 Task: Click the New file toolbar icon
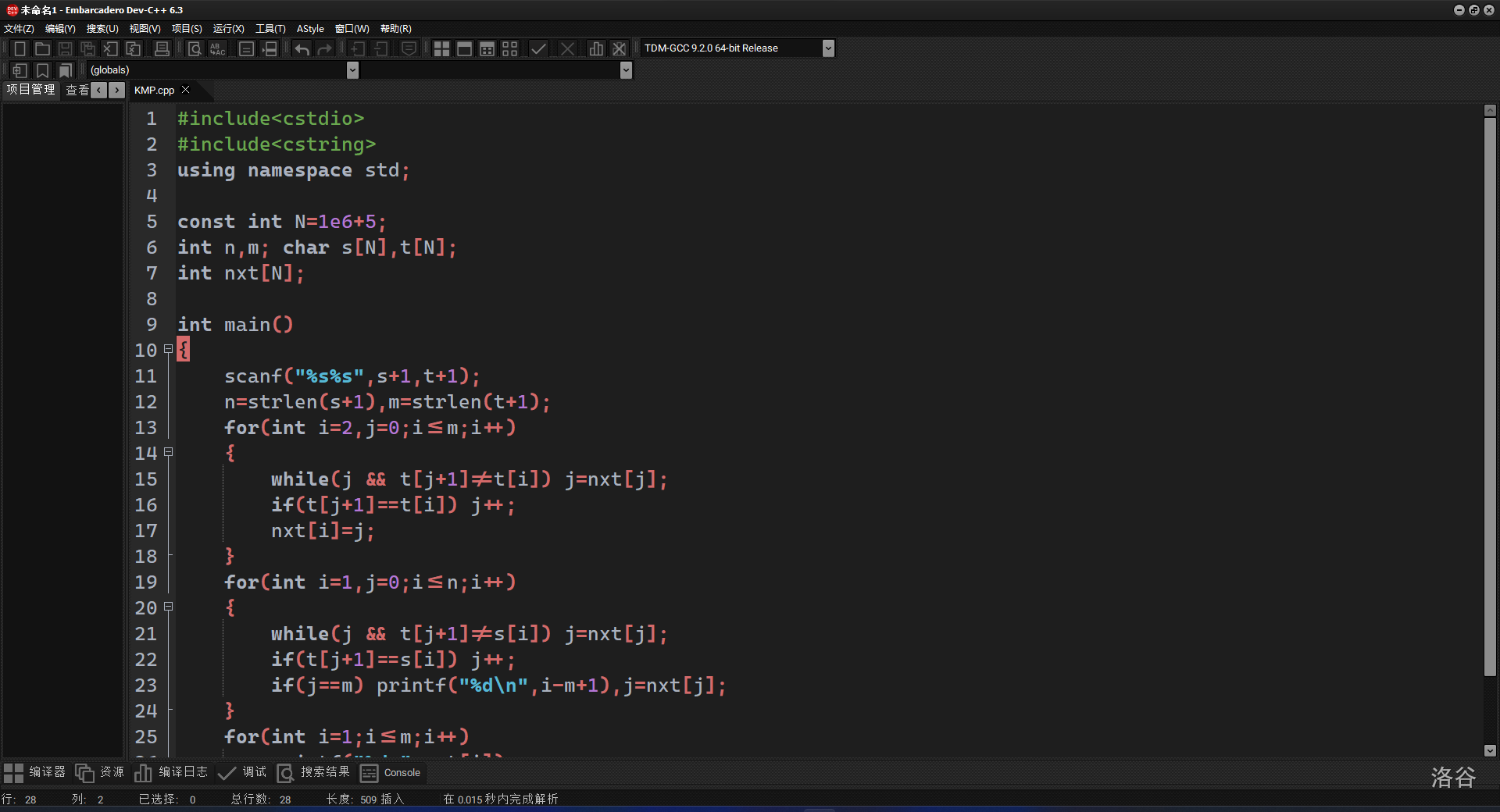click(20, 48)
